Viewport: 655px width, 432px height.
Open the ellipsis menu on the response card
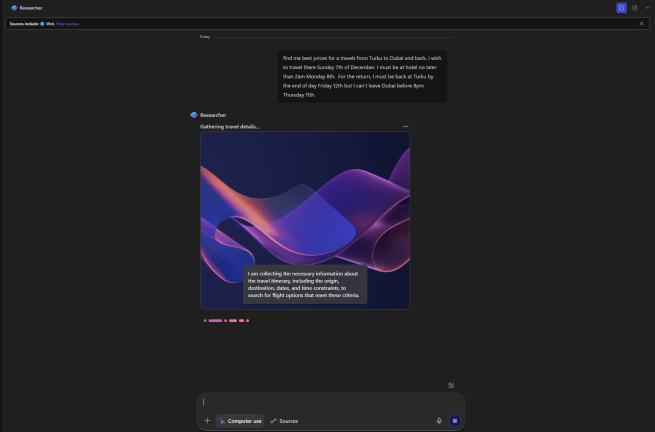tap(405, 126)
